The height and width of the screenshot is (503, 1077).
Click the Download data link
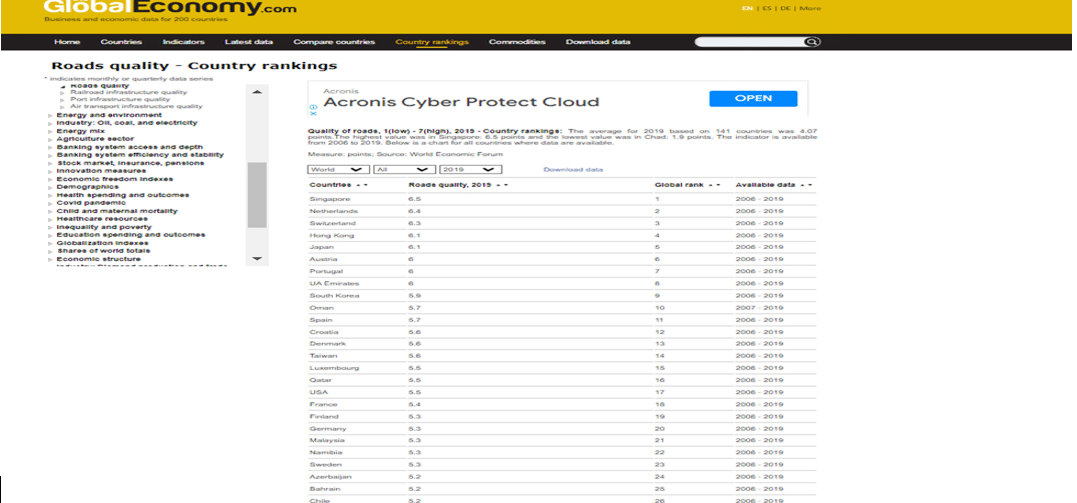click(x=573, y=170)
